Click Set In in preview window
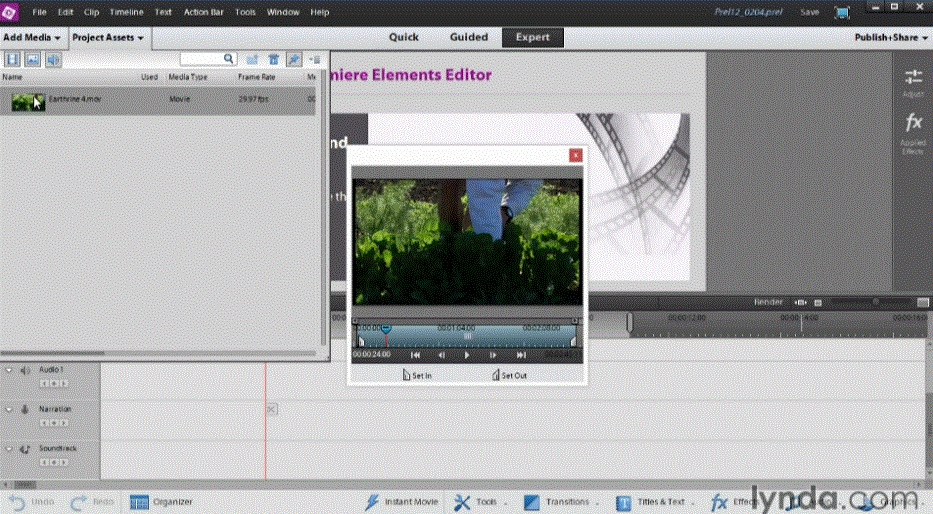The image size is (933, 514). (417, 375)
